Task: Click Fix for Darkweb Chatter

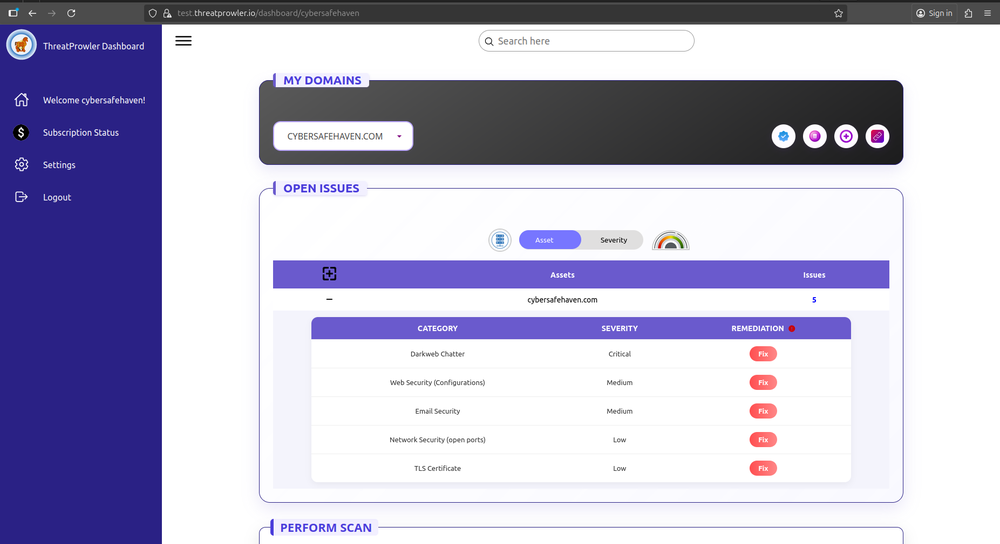Action: click(763, 354)
